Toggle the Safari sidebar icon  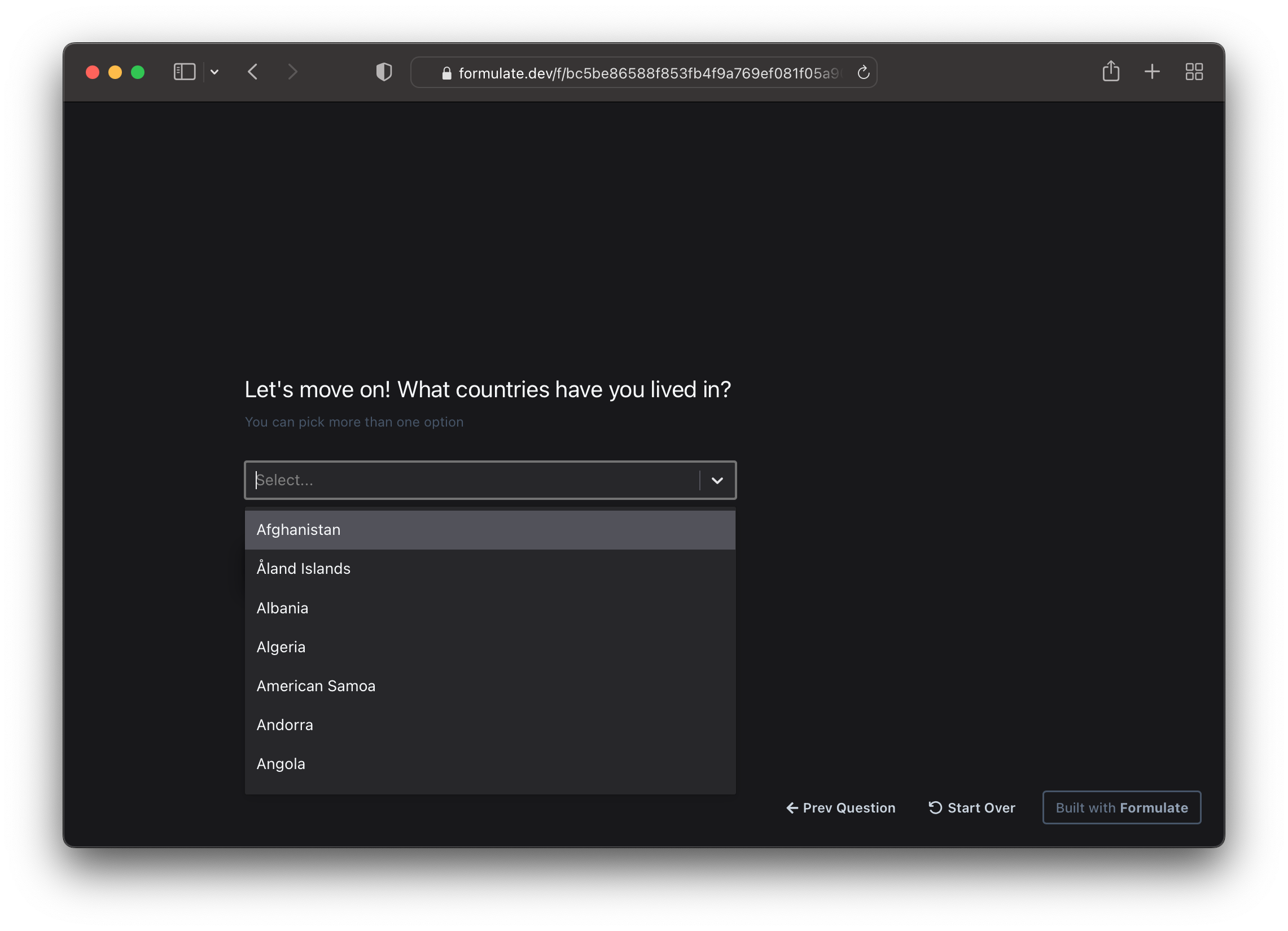tap(184, 72)
